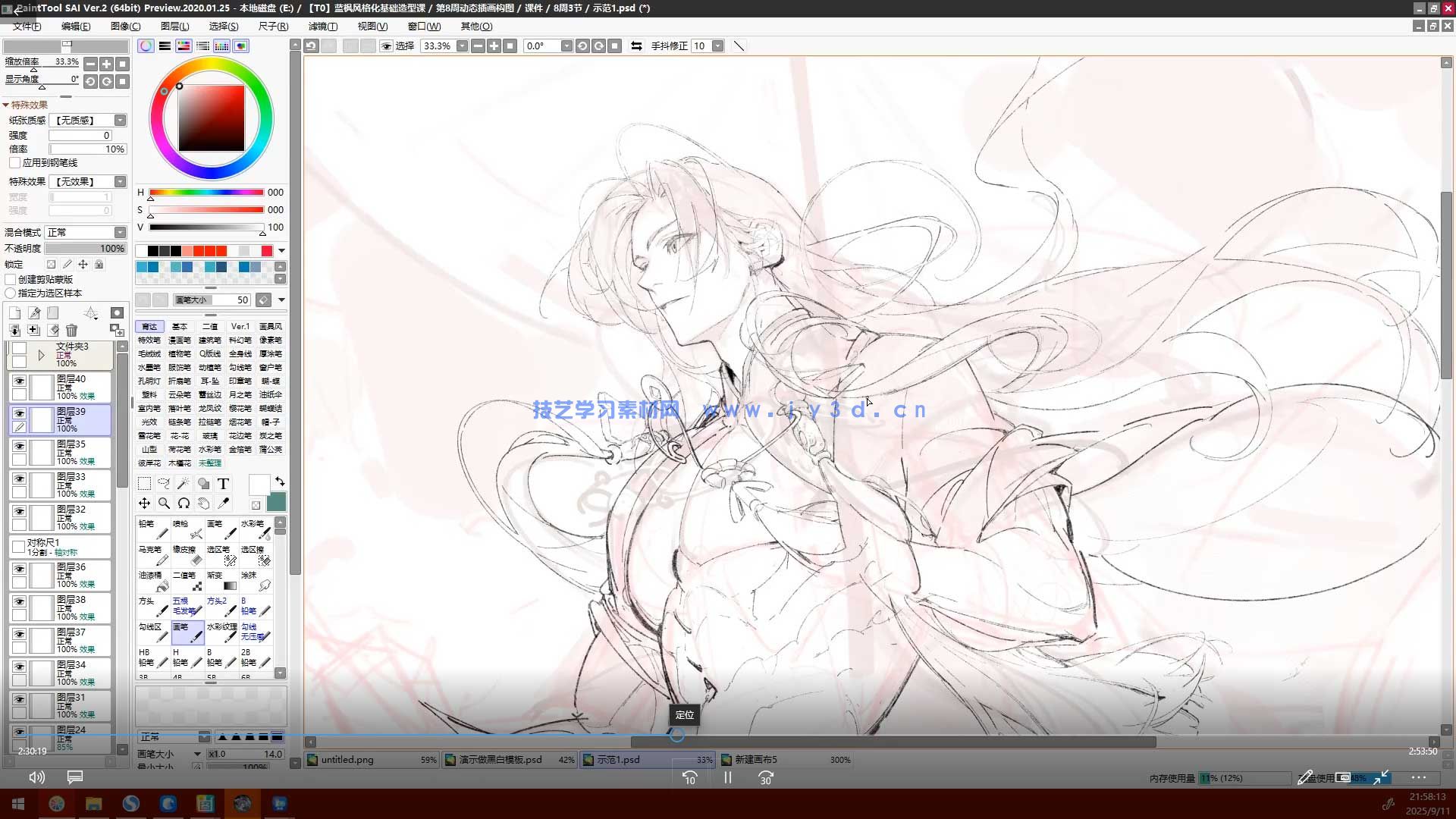Select the Lasso selection tool
Screen dimensions: 1456x819
[164, 484]
